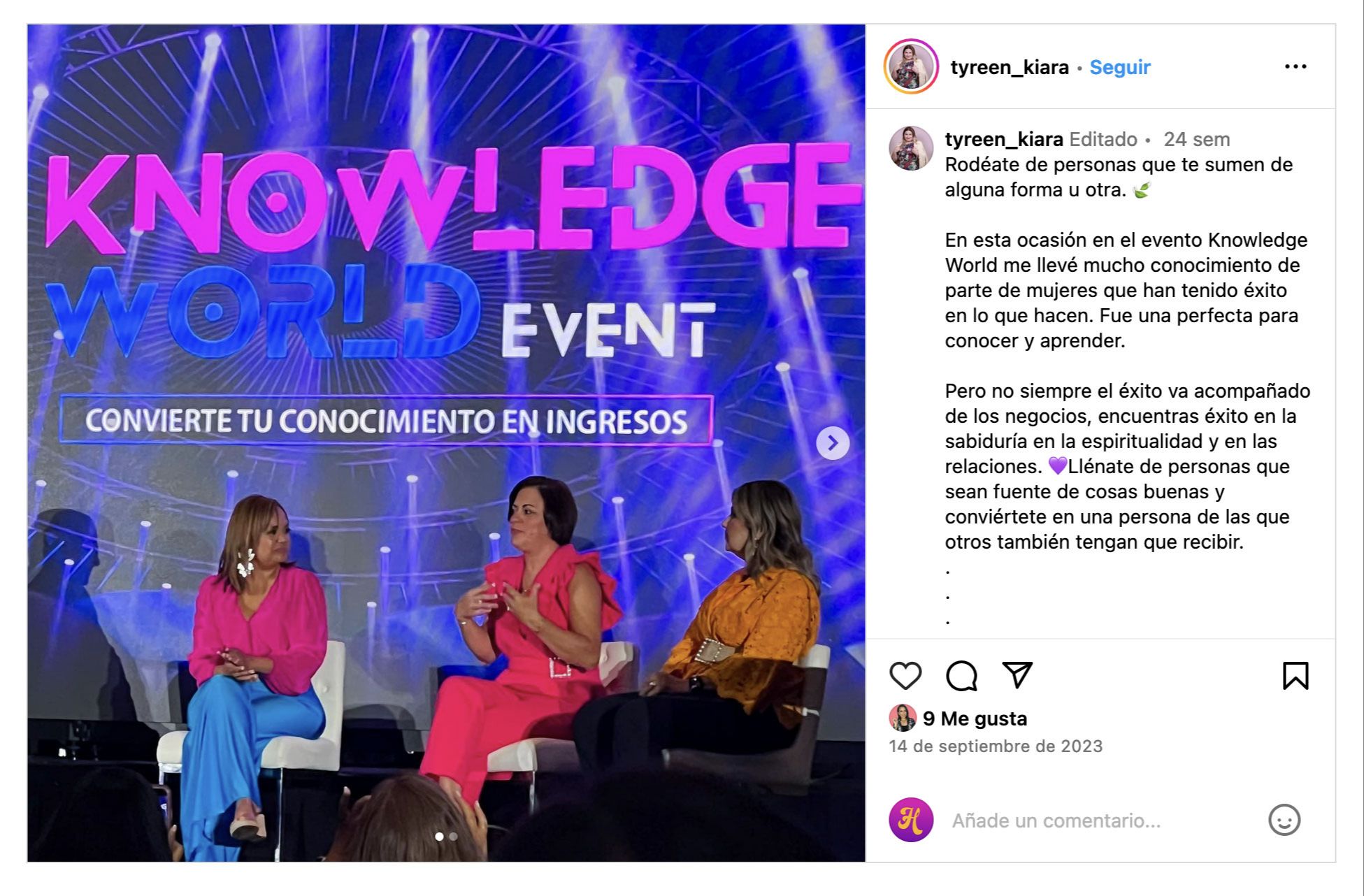View the 9 Me gusta likes list
1364x896 pixels.
click(975, 718)
